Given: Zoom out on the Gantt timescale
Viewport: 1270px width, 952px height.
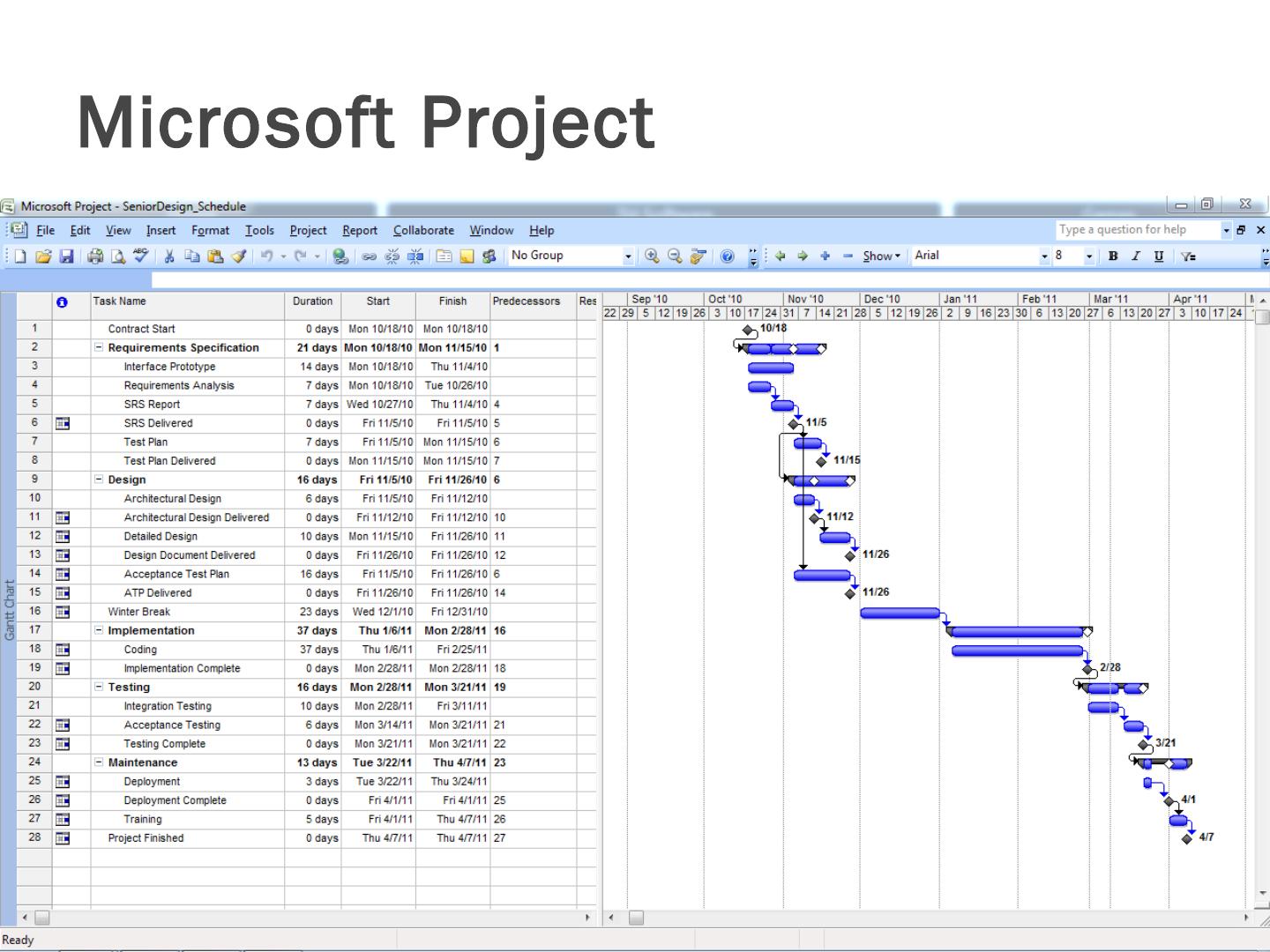Looking at the screenshot, I should [675, 257].
